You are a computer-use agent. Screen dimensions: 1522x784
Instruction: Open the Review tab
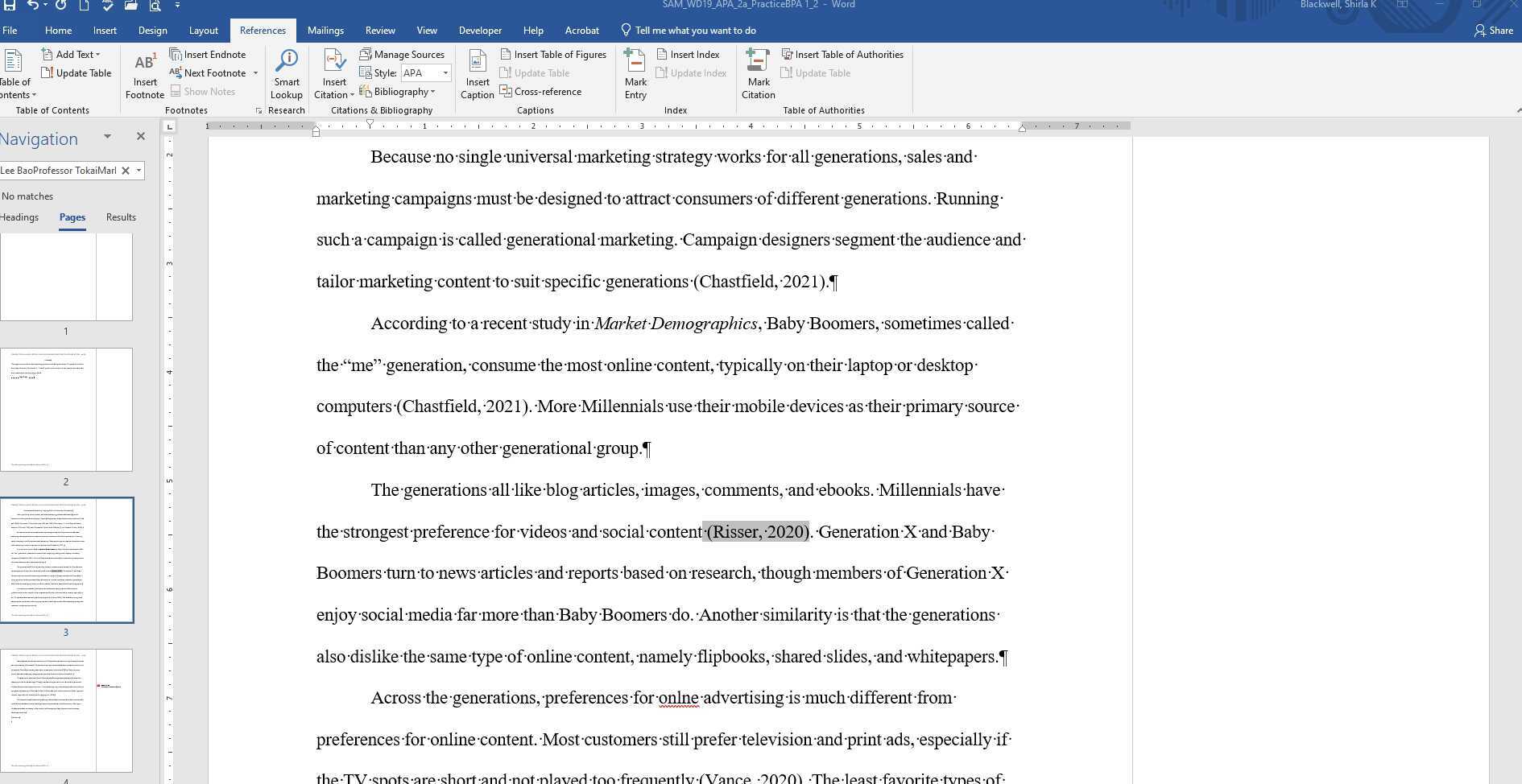pos(380,31)
